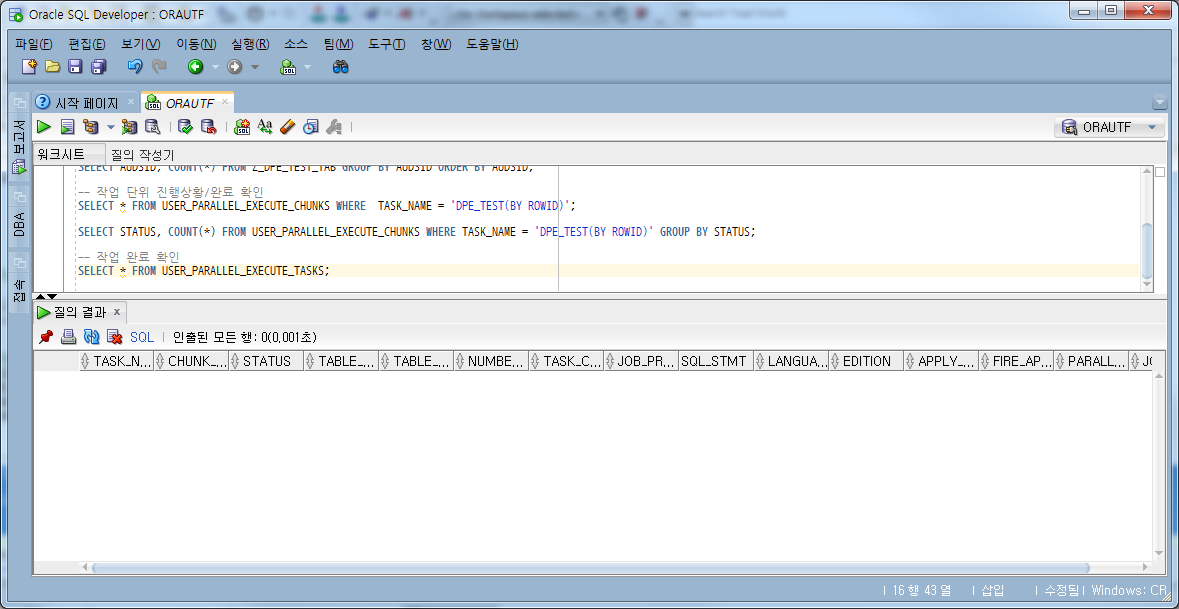Image resolution: width=1179 pixels, height=609 pixels.
Task: Run the statement with green play icon
Action: point(44,127)
